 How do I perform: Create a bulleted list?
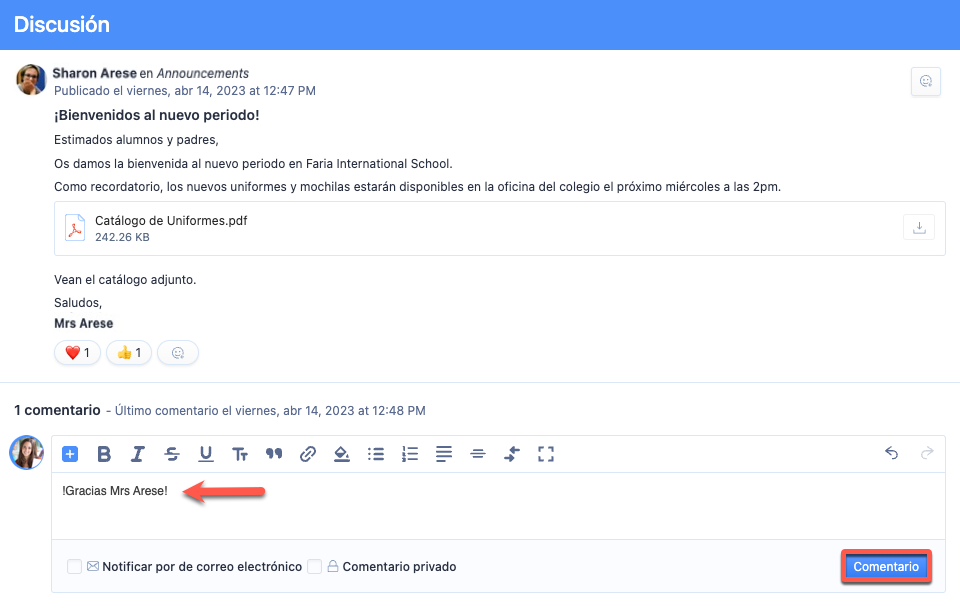click(x=376, y=454)
